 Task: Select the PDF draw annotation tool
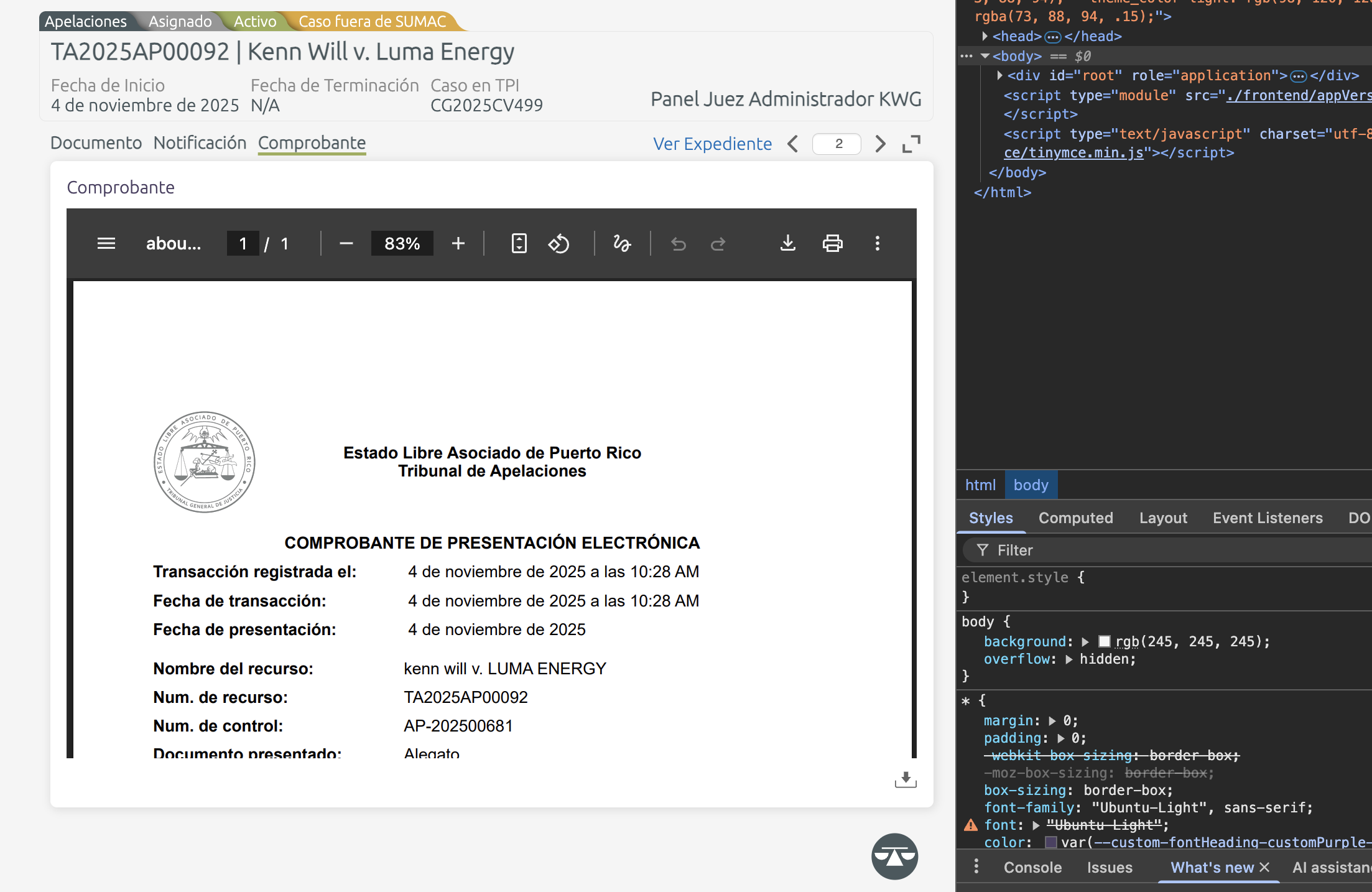pos(622,243)
